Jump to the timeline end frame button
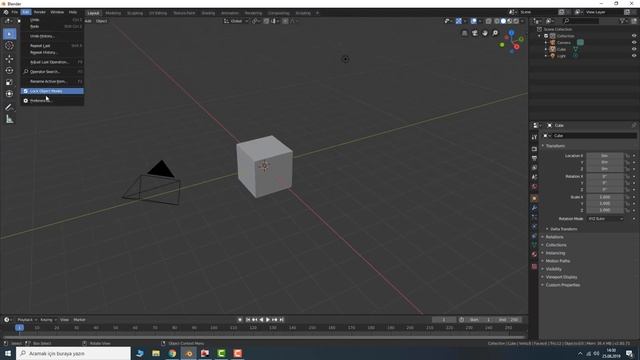Image resolution: width=640 pixels, height=360 pixels. (281, 320)
